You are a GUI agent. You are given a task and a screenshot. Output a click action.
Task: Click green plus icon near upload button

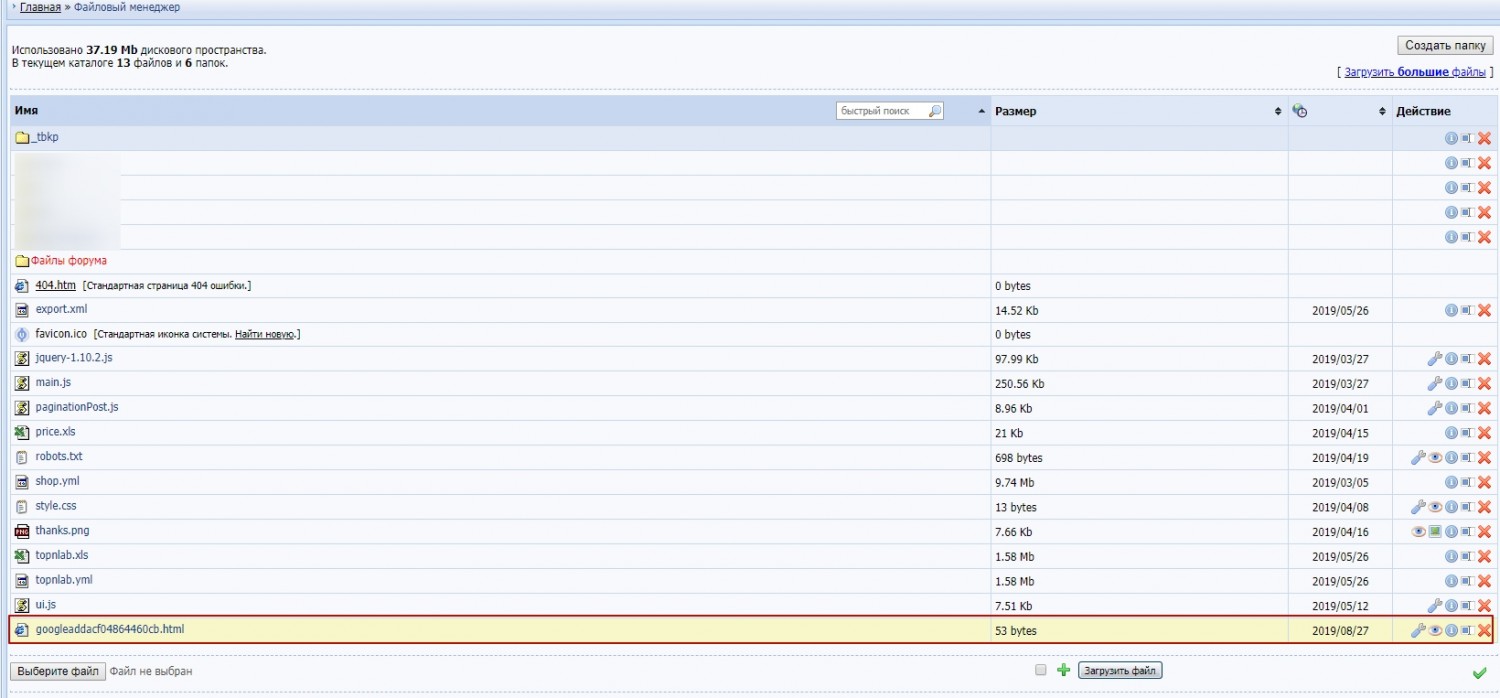click(1063, 671)
